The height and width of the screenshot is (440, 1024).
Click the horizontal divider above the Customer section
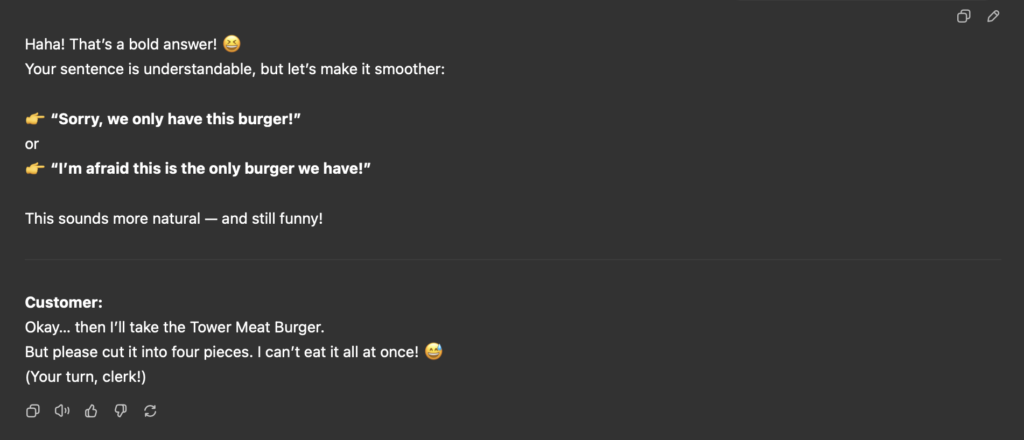click(x=513, y=260)
